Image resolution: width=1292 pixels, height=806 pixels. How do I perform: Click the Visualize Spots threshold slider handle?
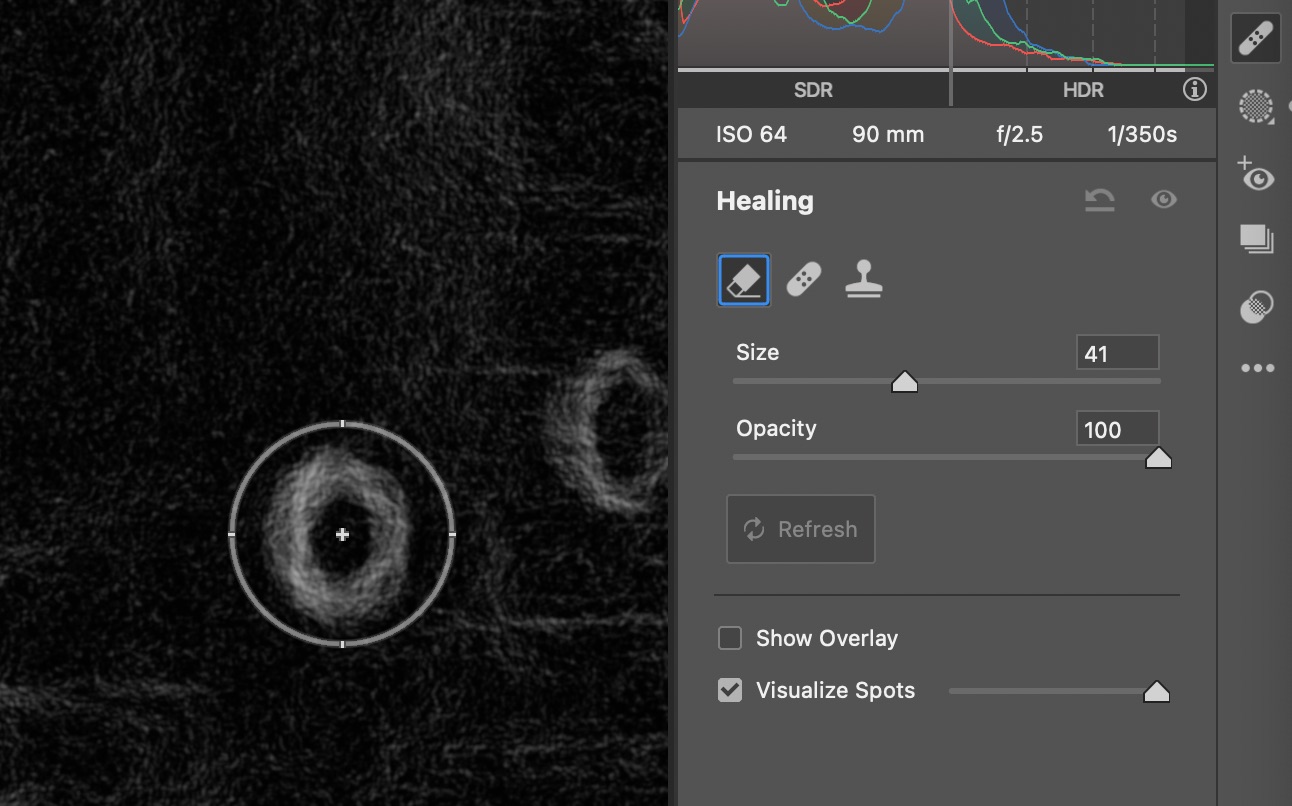1156,692
